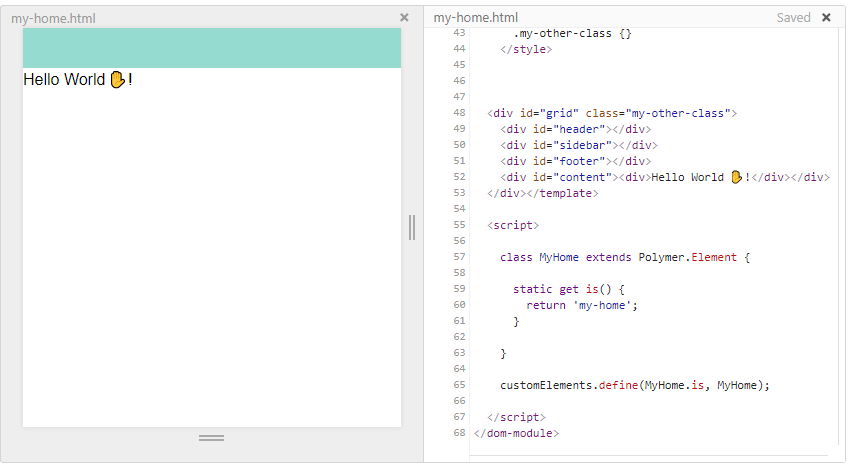This screenshot has height=464, width=849.
Task: Click the customElements.define code line
Action: [x=635, y=385]
